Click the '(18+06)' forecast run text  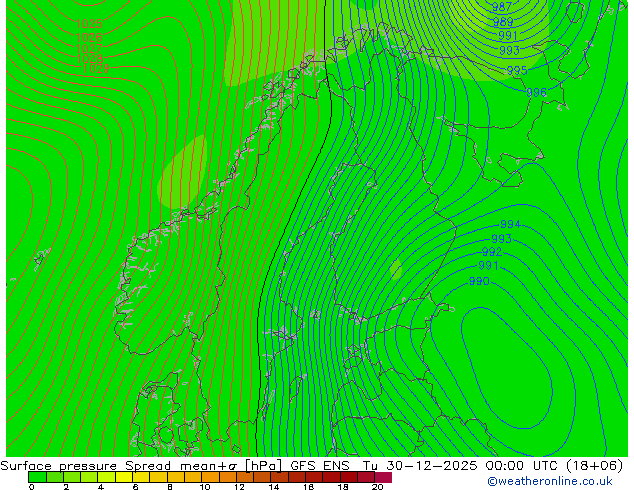[594, 466]
